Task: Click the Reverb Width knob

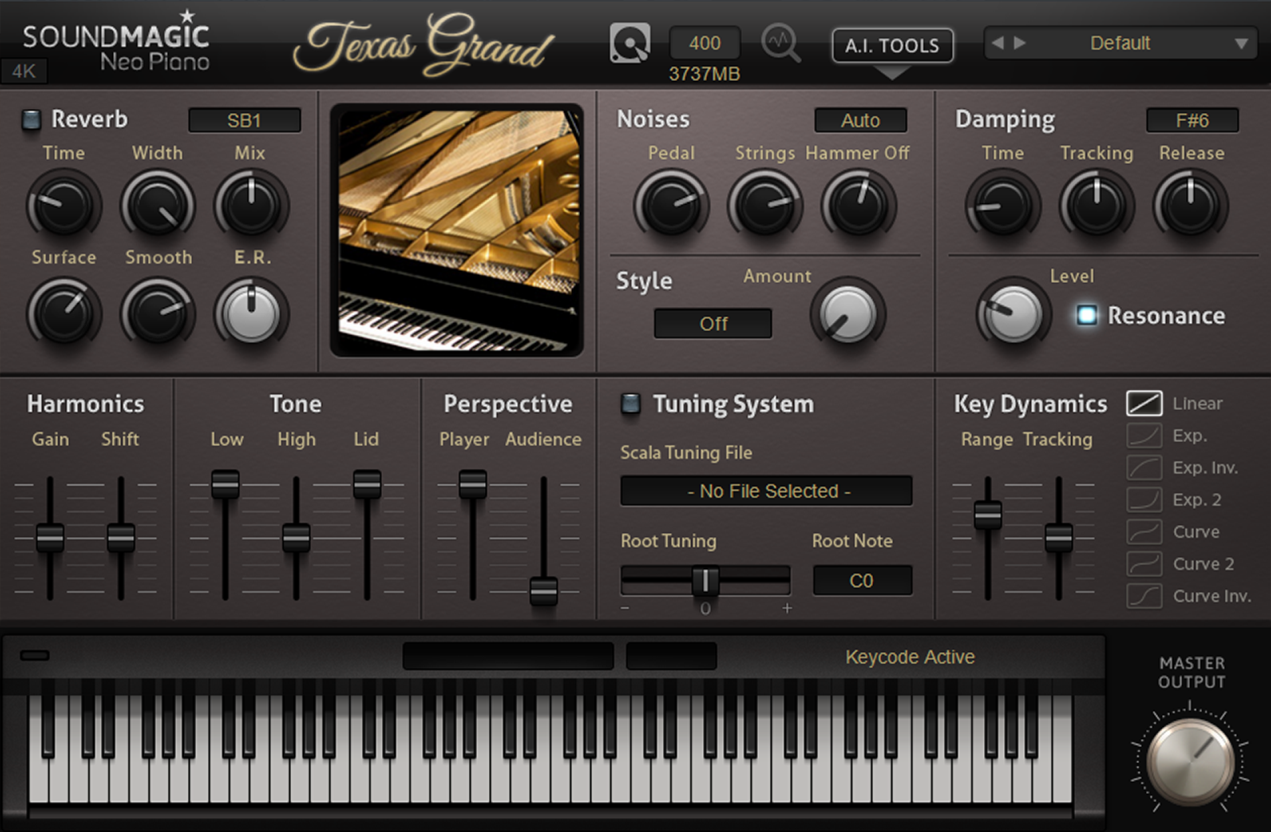Action: point(158,205)
